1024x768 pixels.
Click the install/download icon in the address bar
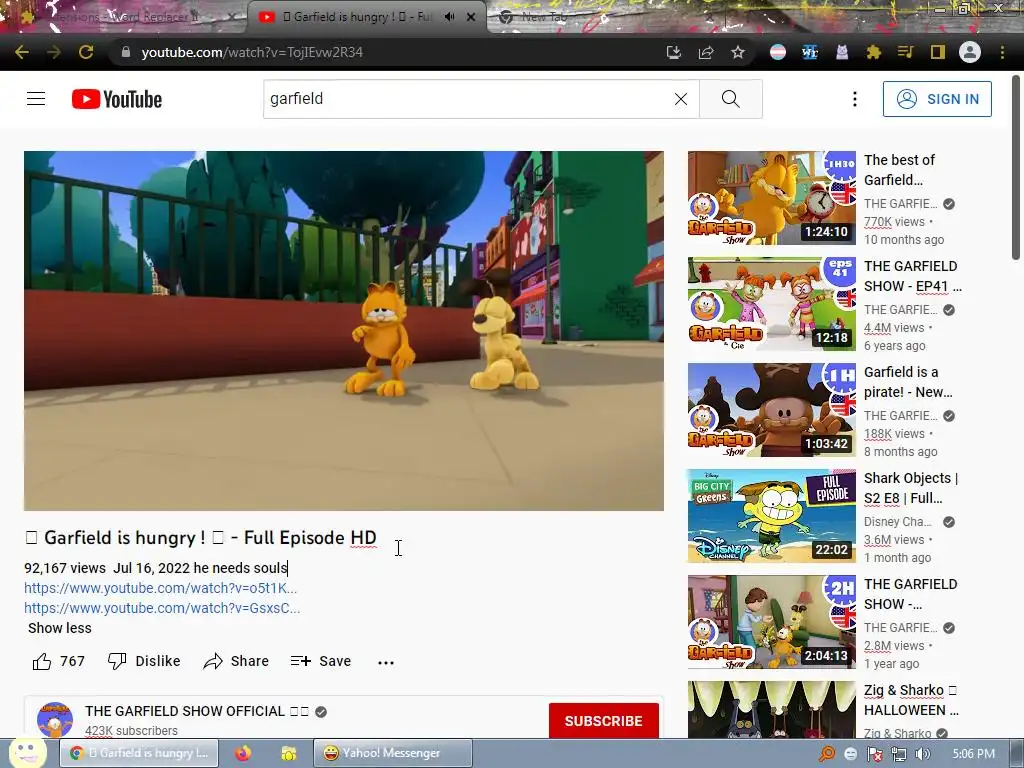[x=673, y=52]
